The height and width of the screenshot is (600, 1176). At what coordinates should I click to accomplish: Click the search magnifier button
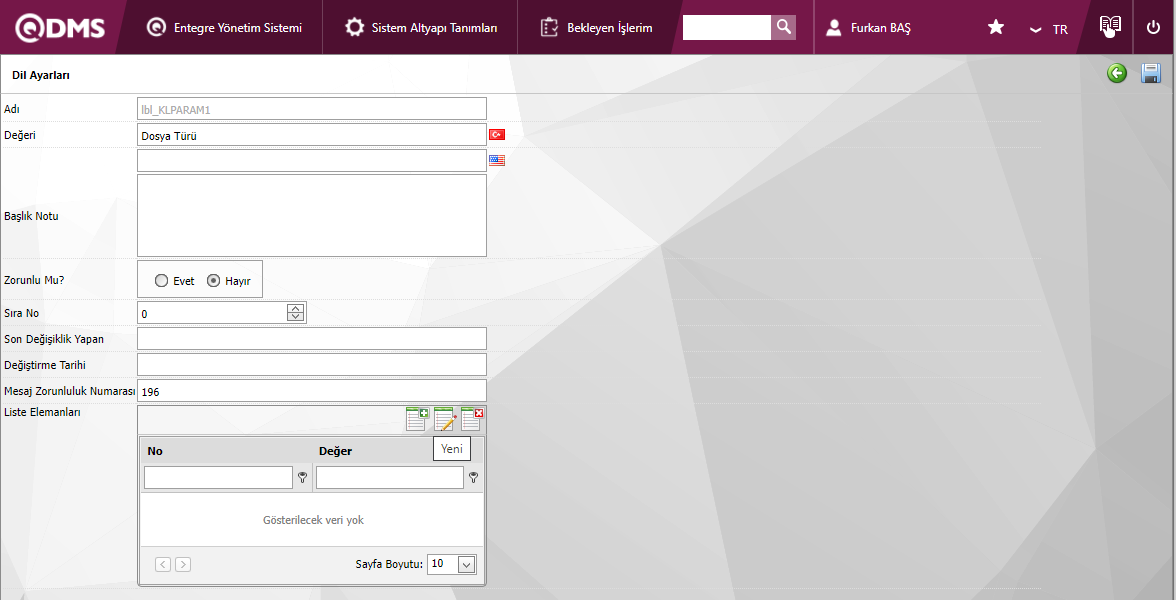[784, 28]
